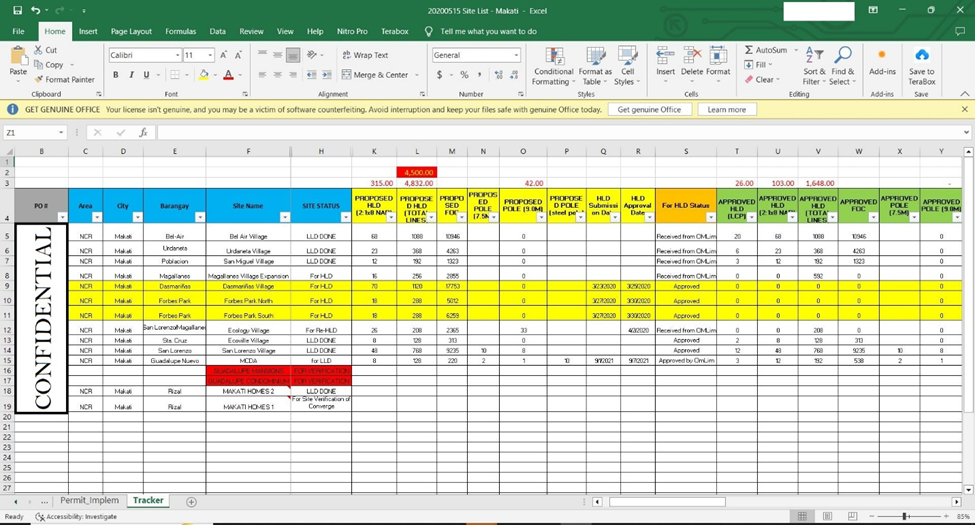The height and width of the screenshot is (525, 975).
Task: Select the Dasmariñas Village cell
Action: coord(248,286)
